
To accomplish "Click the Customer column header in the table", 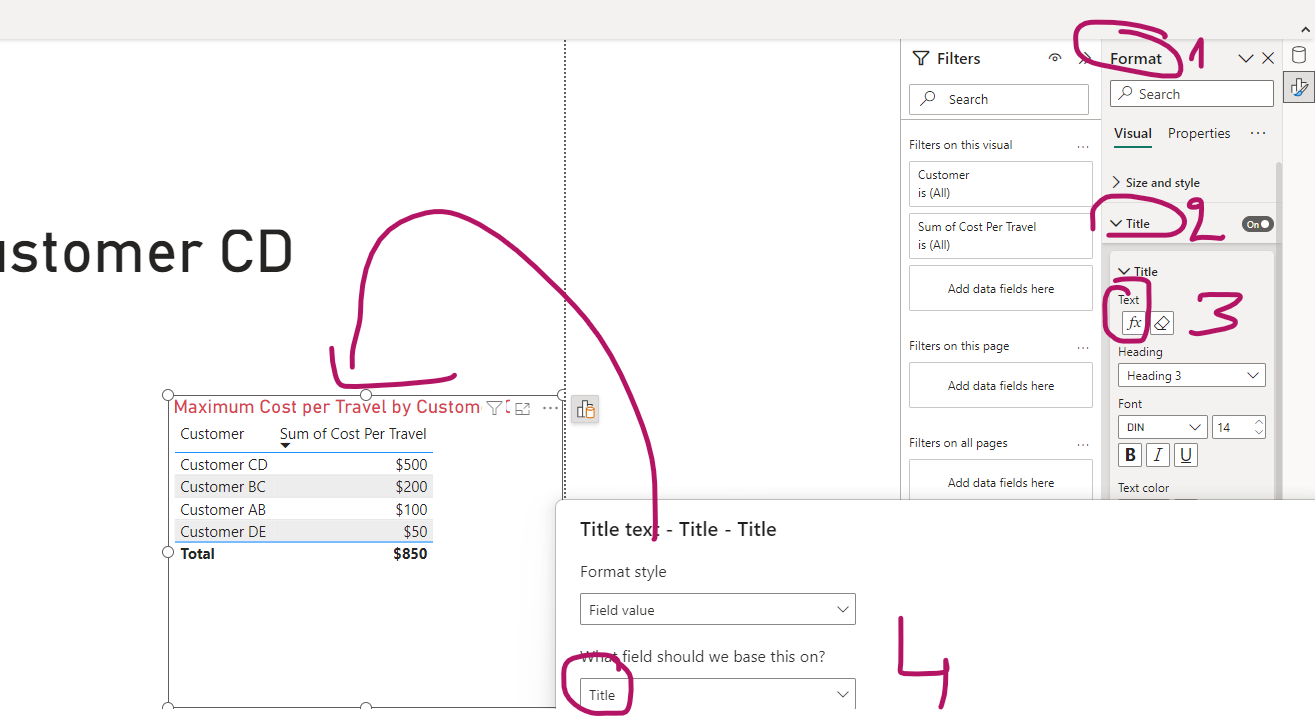I will [x=212, y=434].
